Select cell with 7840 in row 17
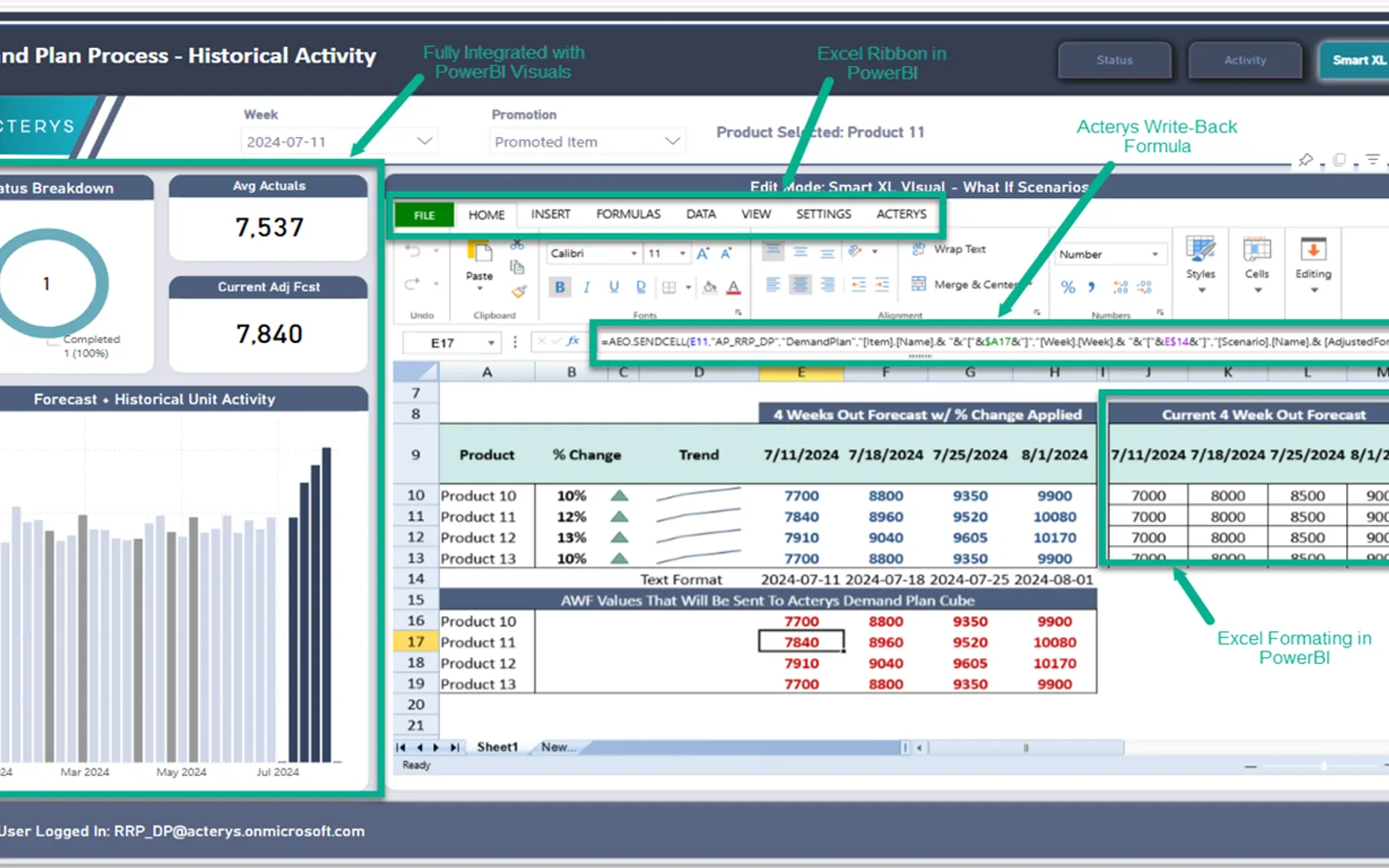 point(801,642)
